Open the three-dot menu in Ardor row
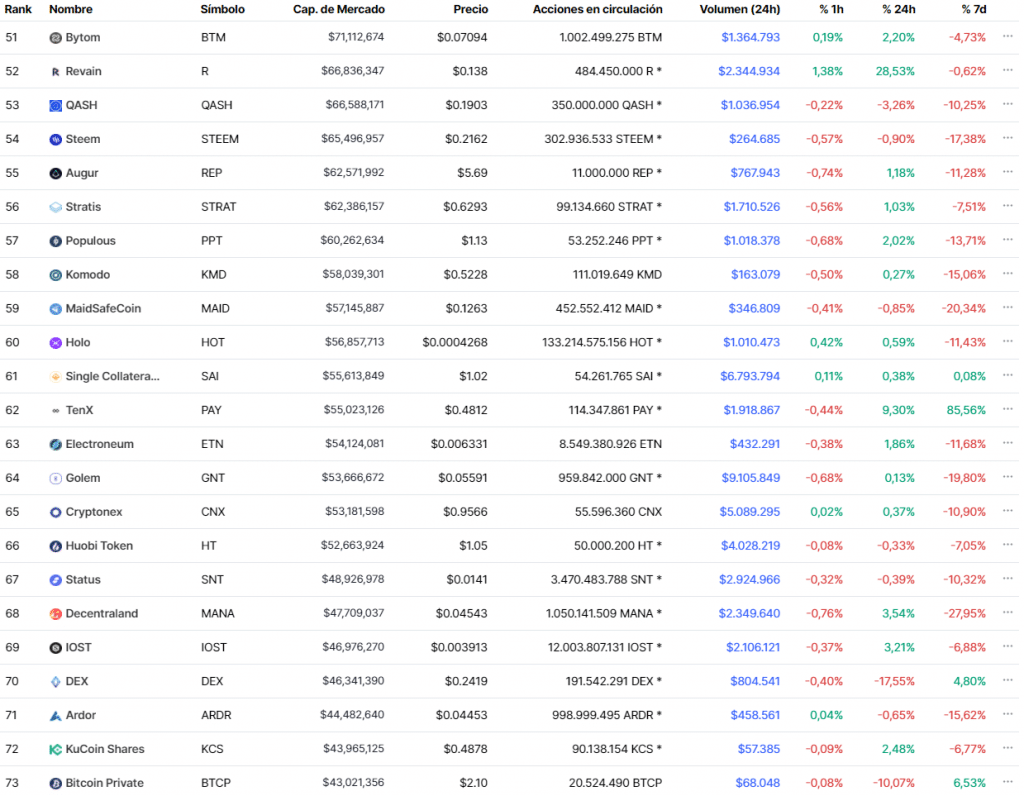 coord(1008,714)
